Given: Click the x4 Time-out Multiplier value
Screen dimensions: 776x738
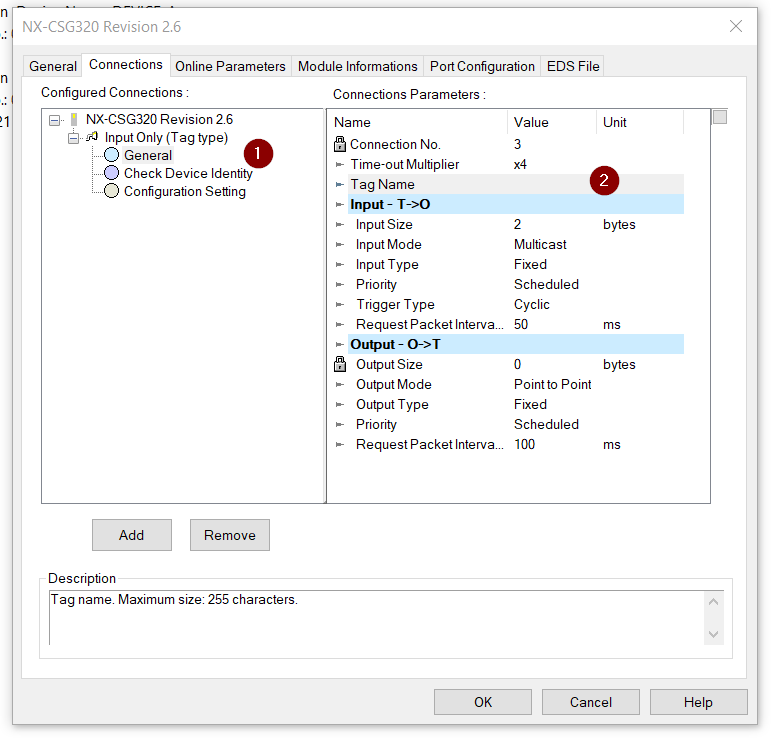Looking at the screenshot, I should pyautogui.click(x=520, y=164).
